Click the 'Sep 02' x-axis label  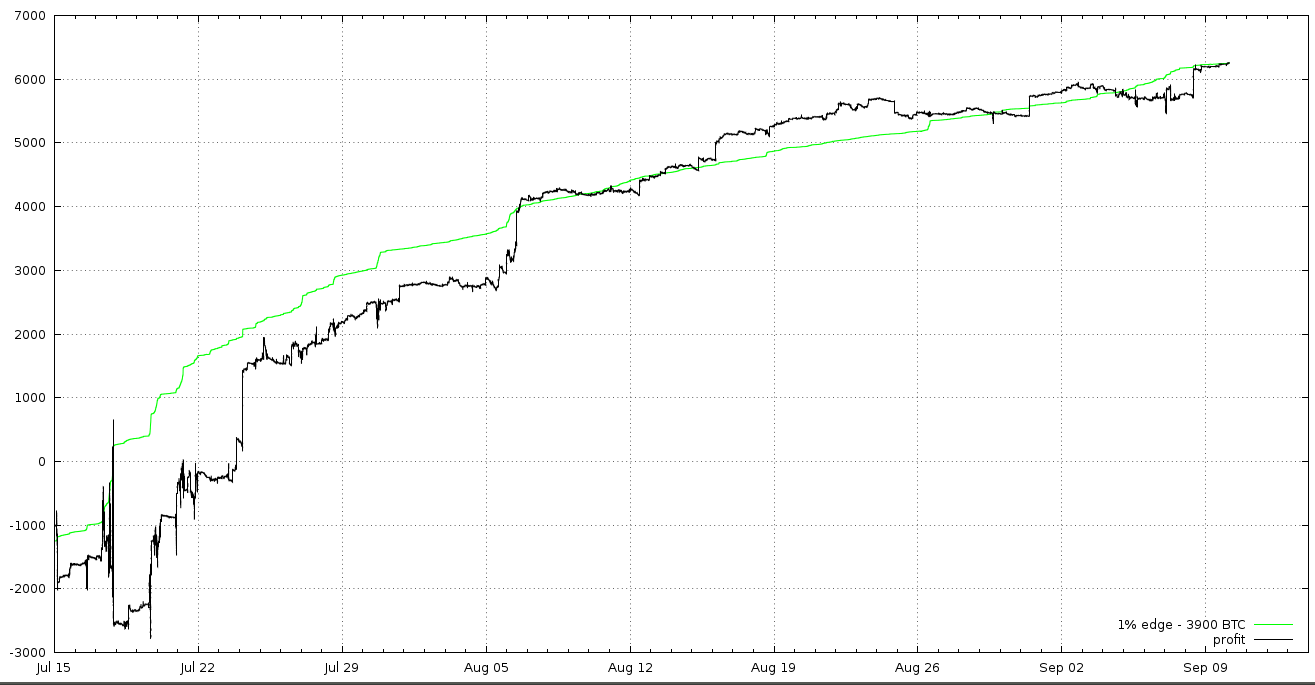(x=1062, y=666)
